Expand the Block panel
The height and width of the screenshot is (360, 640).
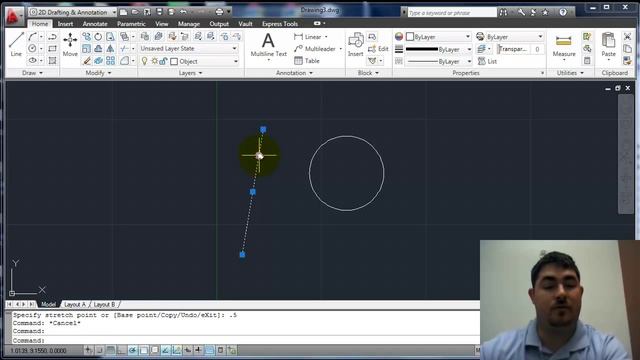coord(368,73)
